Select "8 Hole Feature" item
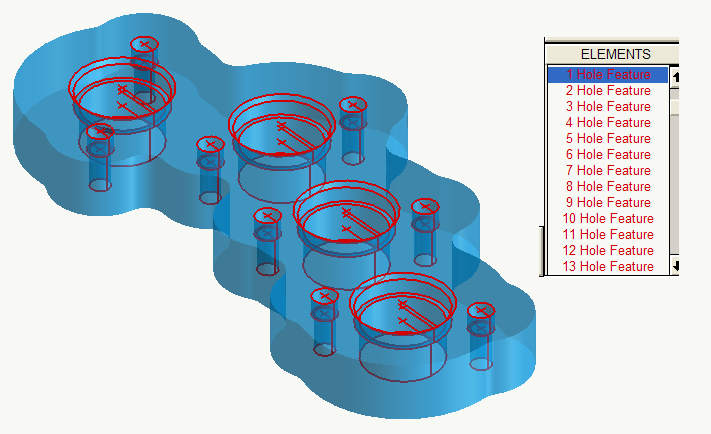 608,186
